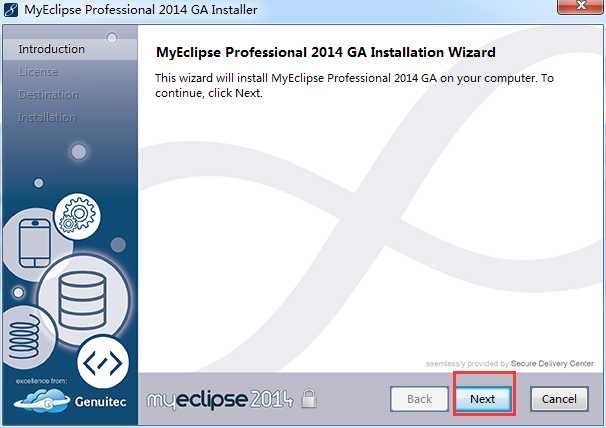Click the Next button
This screenshot has width=606, height=428.
pyautogui.click(x=483, y=399)
